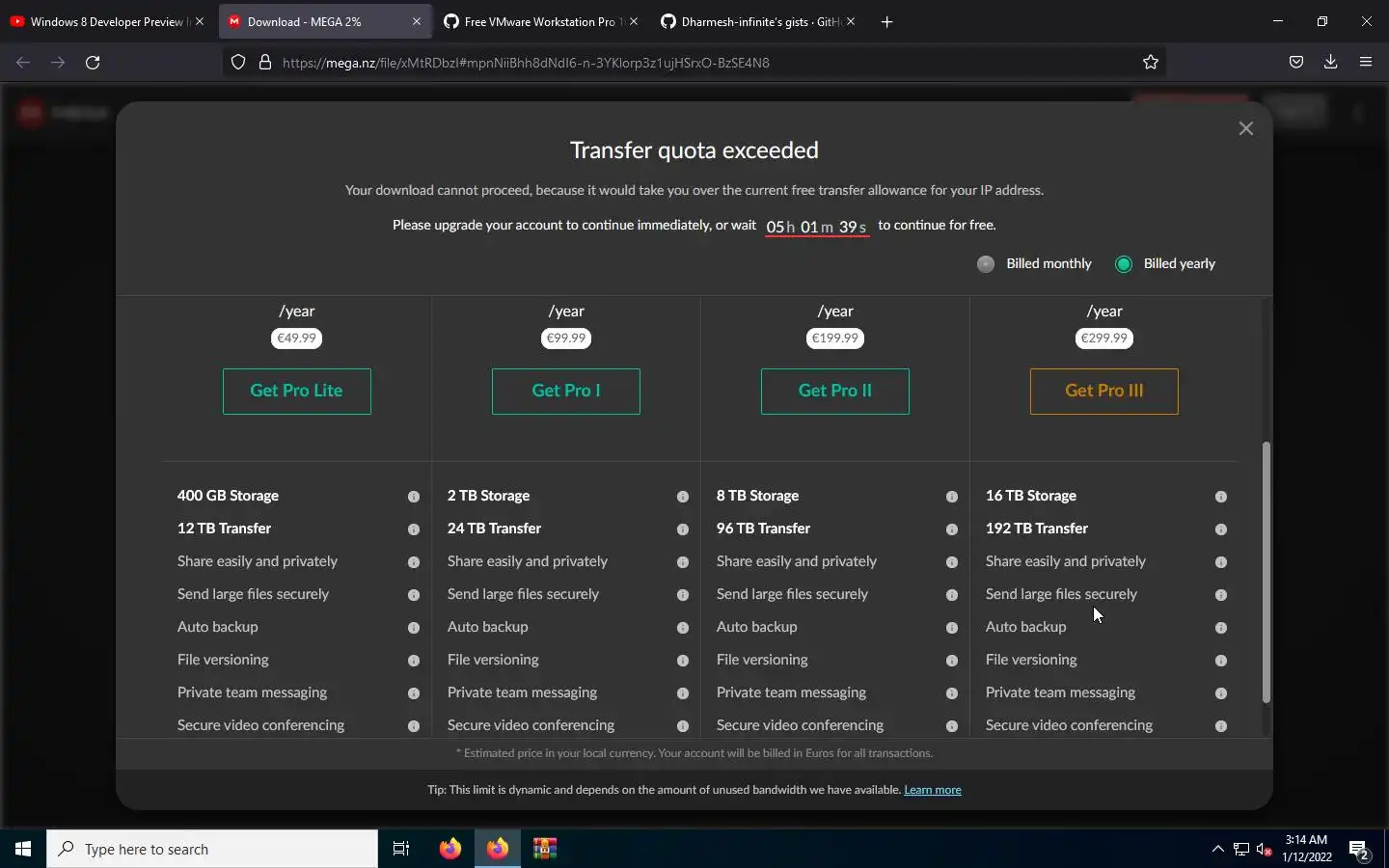Info icon for Pro Lite Private team messaging
The width and height of the screenshot is (1389, 868).
pos(413,693)
